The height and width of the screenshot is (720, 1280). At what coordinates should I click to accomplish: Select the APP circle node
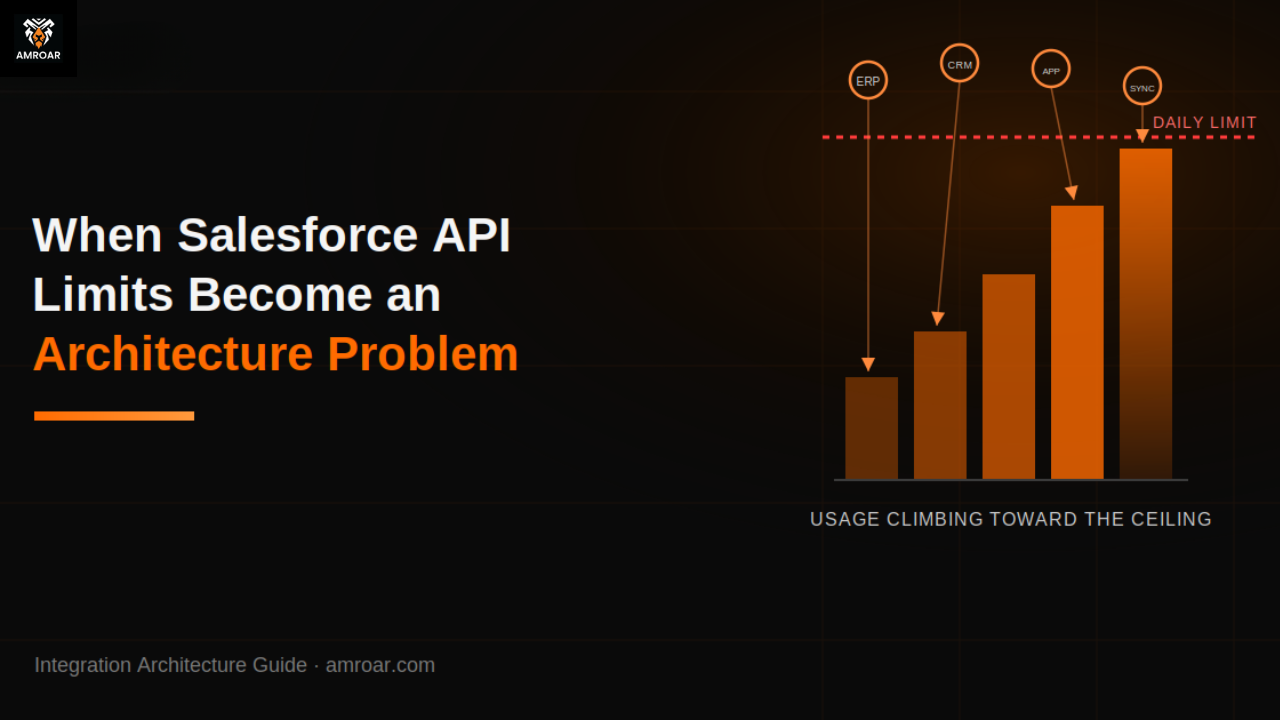pyautogui.click(x=1051, y=70)
